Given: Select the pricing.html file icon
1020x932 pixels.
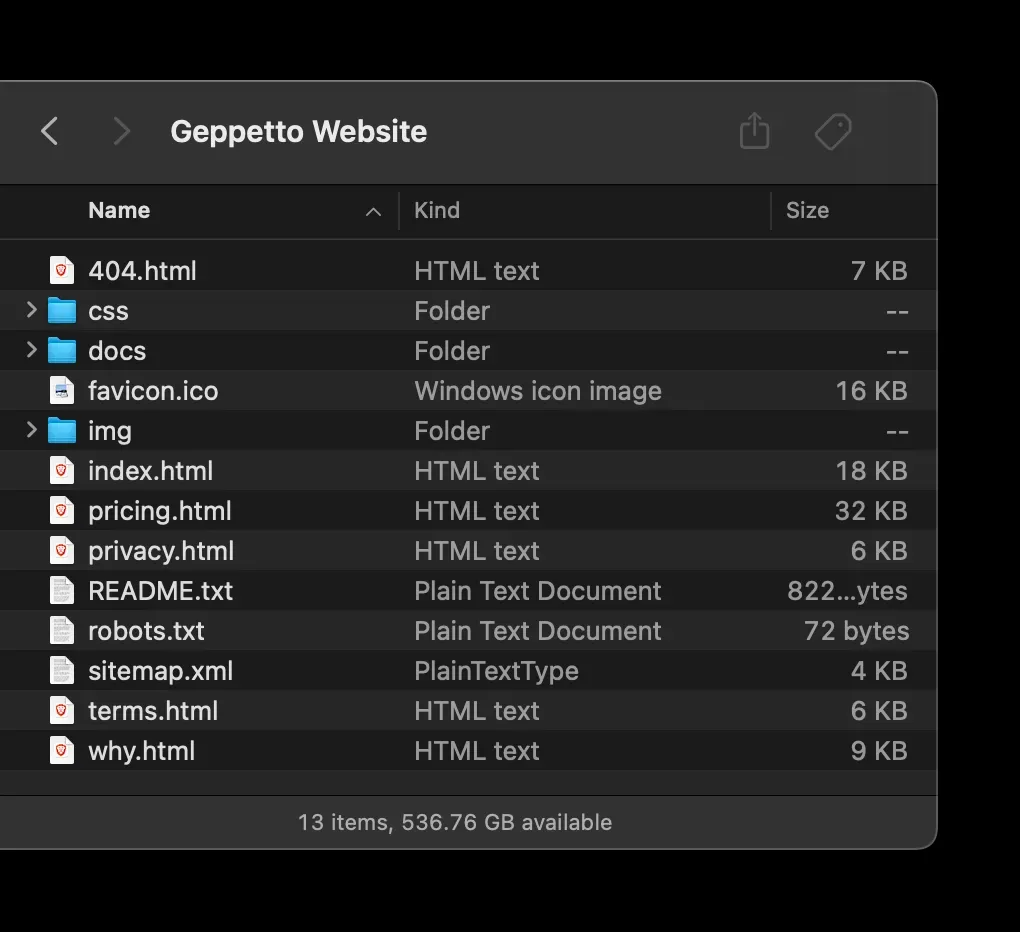Looking at the screenshot, I should (x=62, y=511).
